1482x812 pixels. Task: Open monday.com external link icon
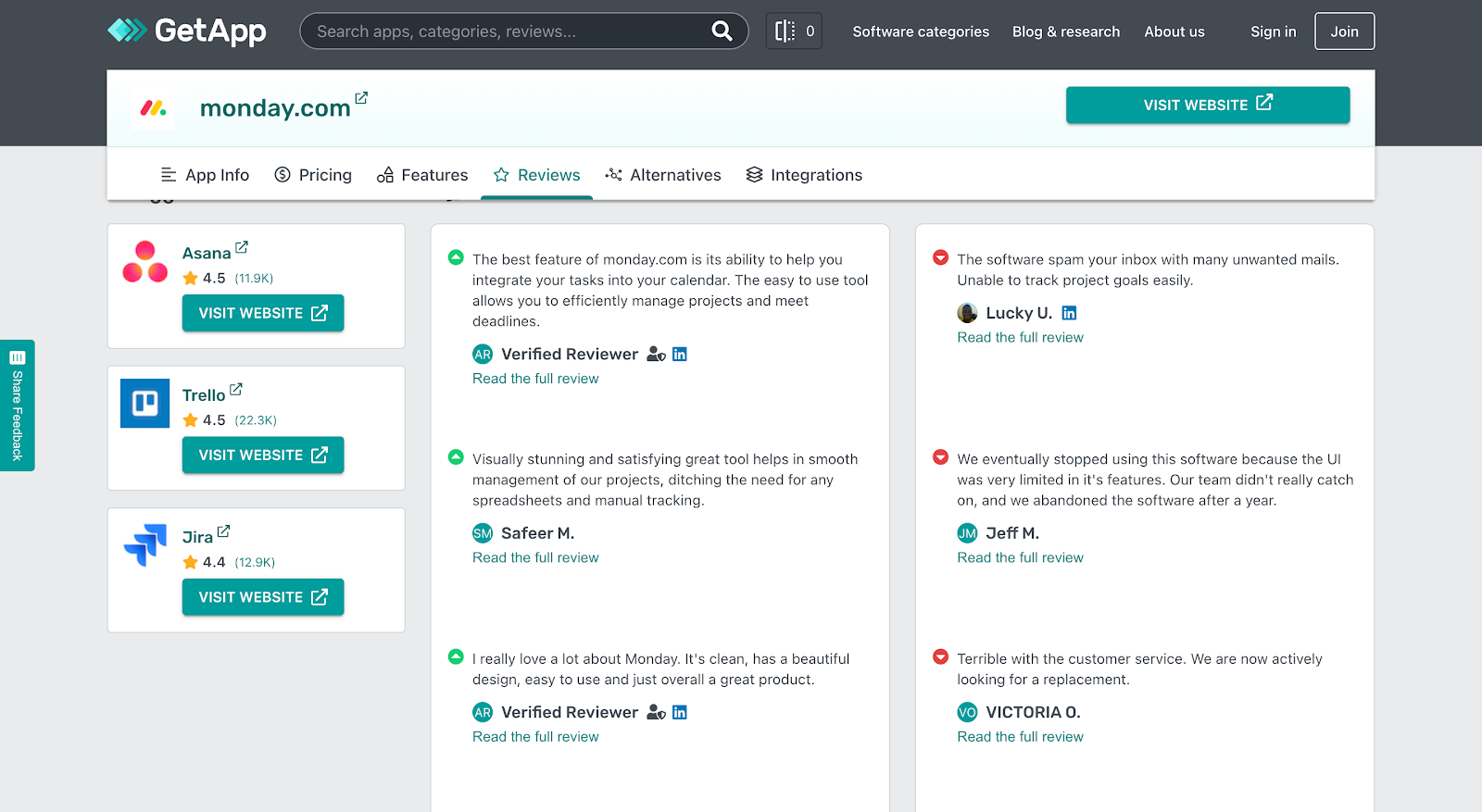click(x=361, y=97)
